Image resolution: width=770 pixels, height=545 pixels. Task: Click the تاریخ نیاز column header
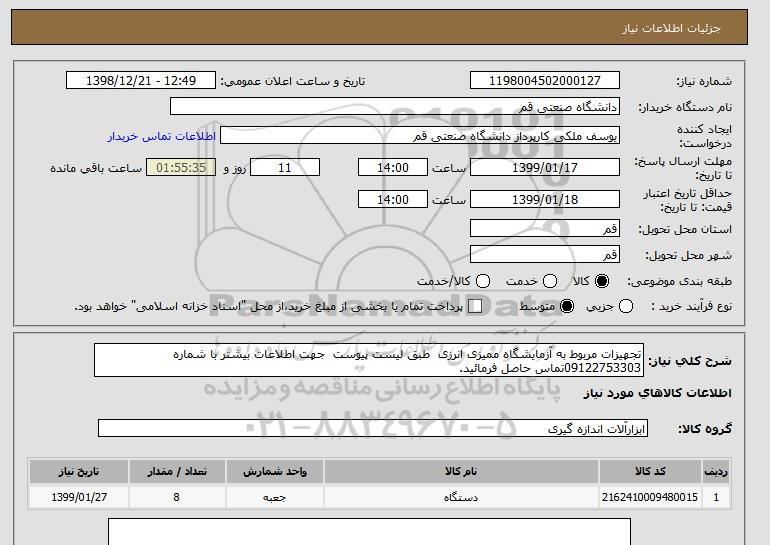tap(79, 471)
